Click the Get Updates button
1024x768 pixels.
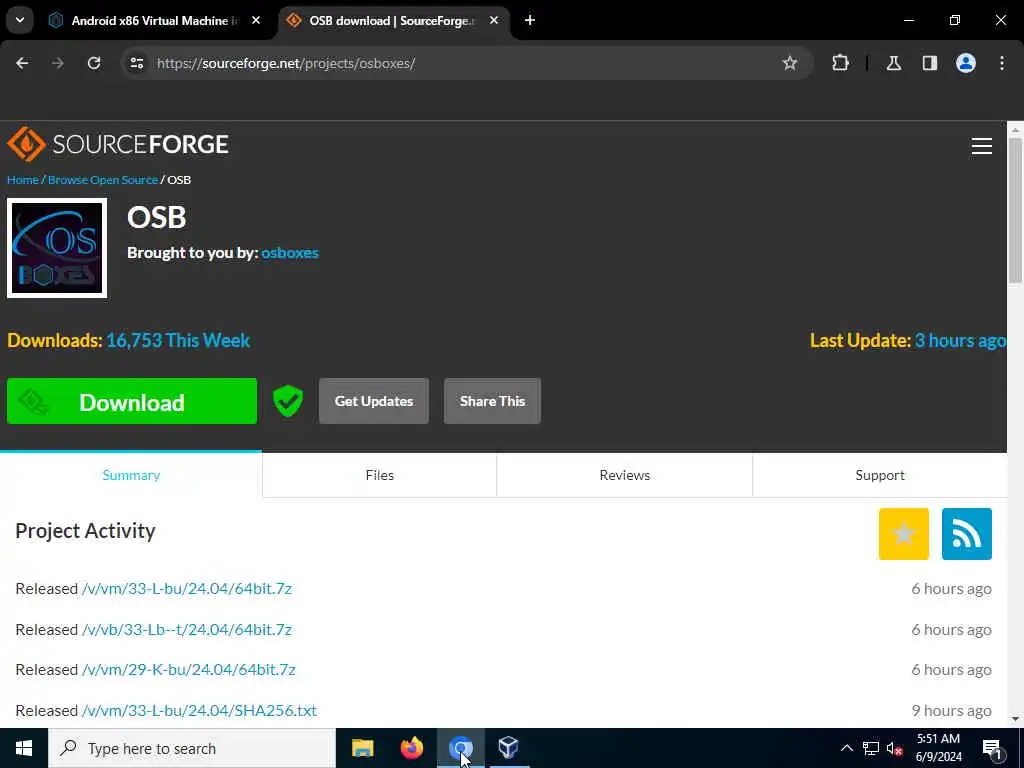coord(374,401)
